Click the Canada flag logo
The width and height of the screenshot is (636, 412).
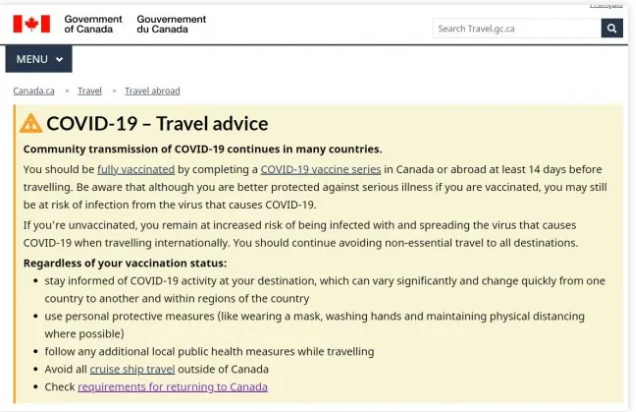(x=31, y=23)
